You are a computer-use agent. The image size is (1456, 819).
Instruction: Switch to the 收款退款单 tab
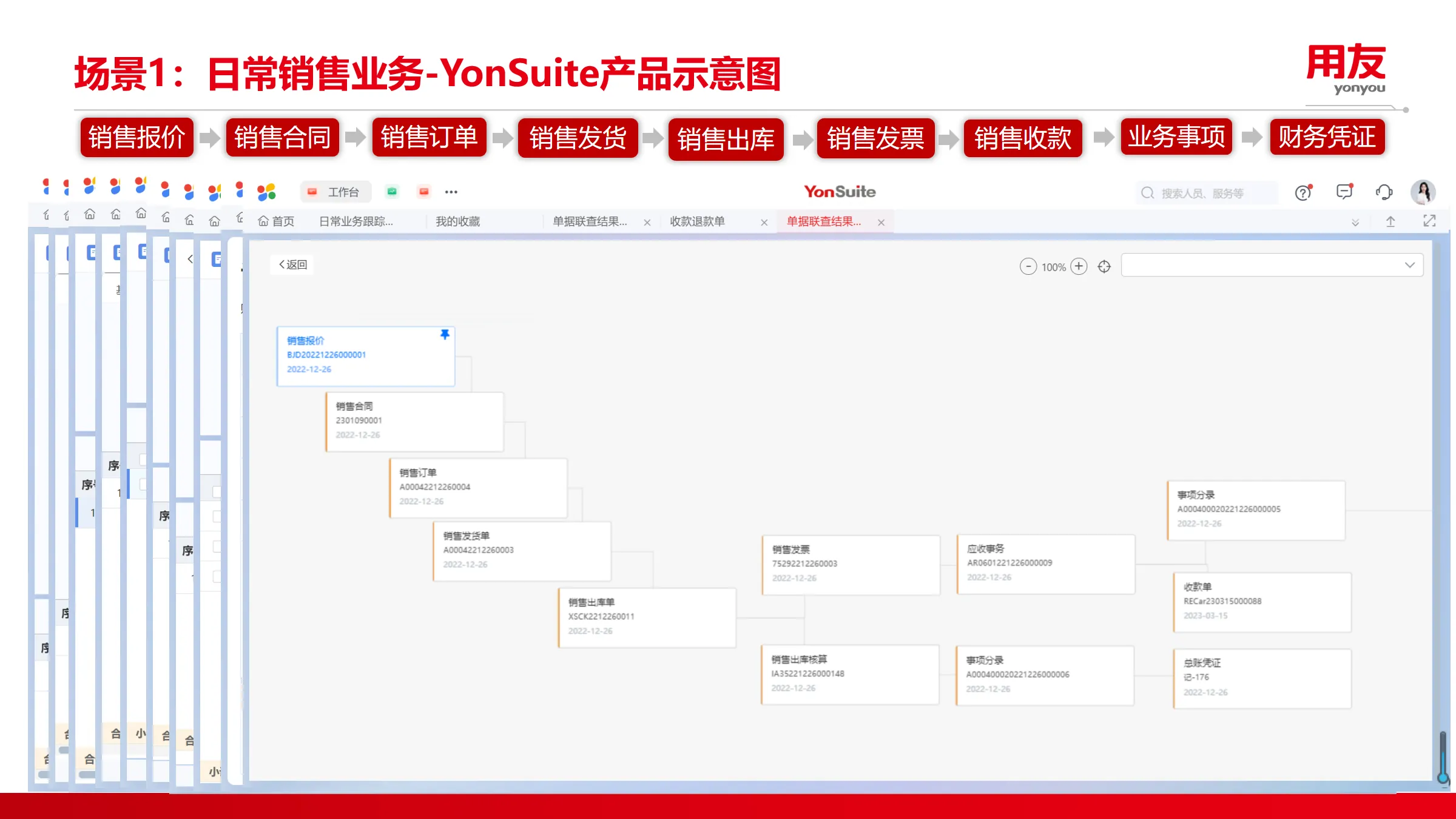(697, 221)
